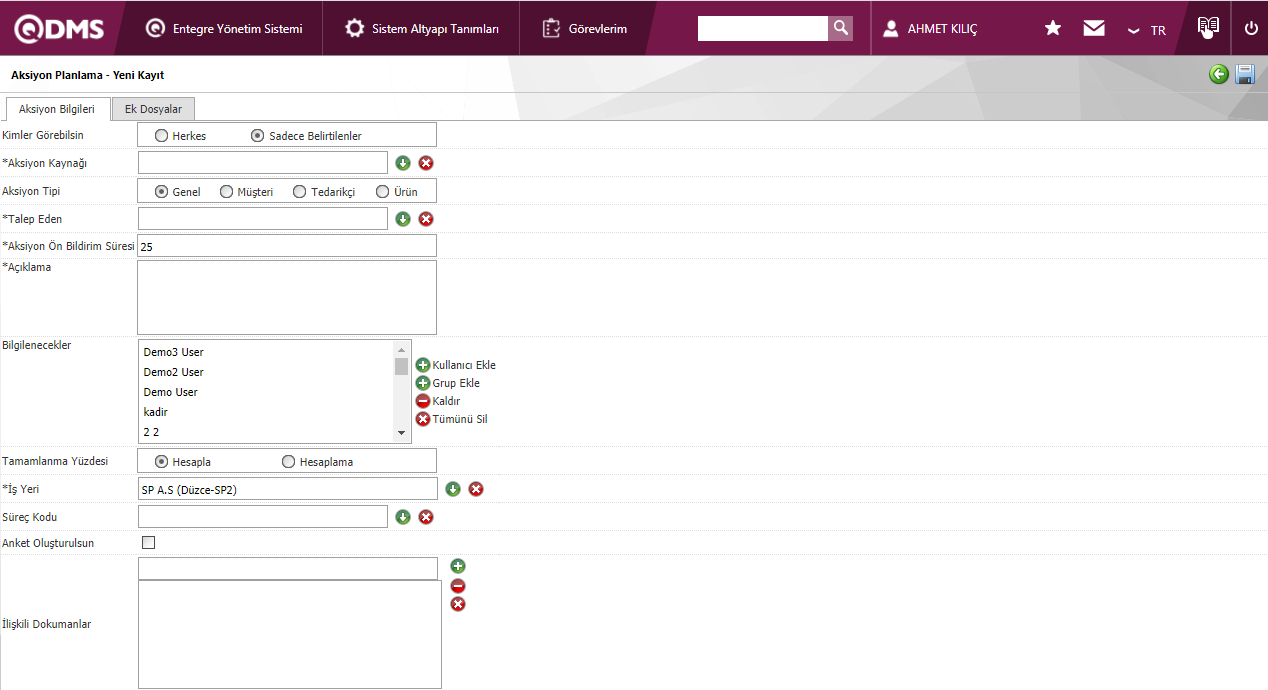Click the save floppy disk icon
This screenshot has width=1268, height=690.
click(x=1245, y=74)
